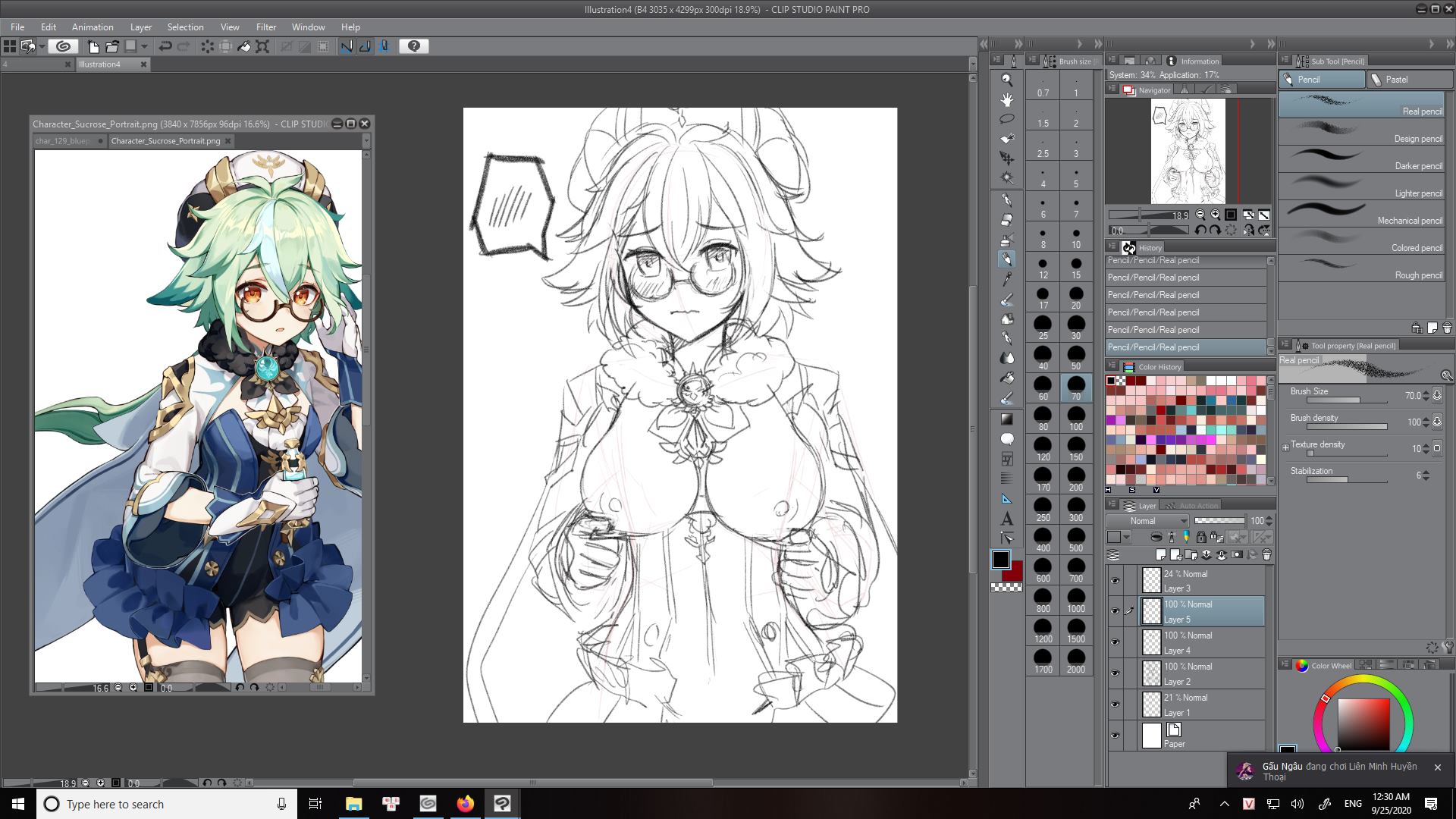Switch to the Pastel sub tool tab
Screen dimensions: 1456x819
(x=1410, y=80)
